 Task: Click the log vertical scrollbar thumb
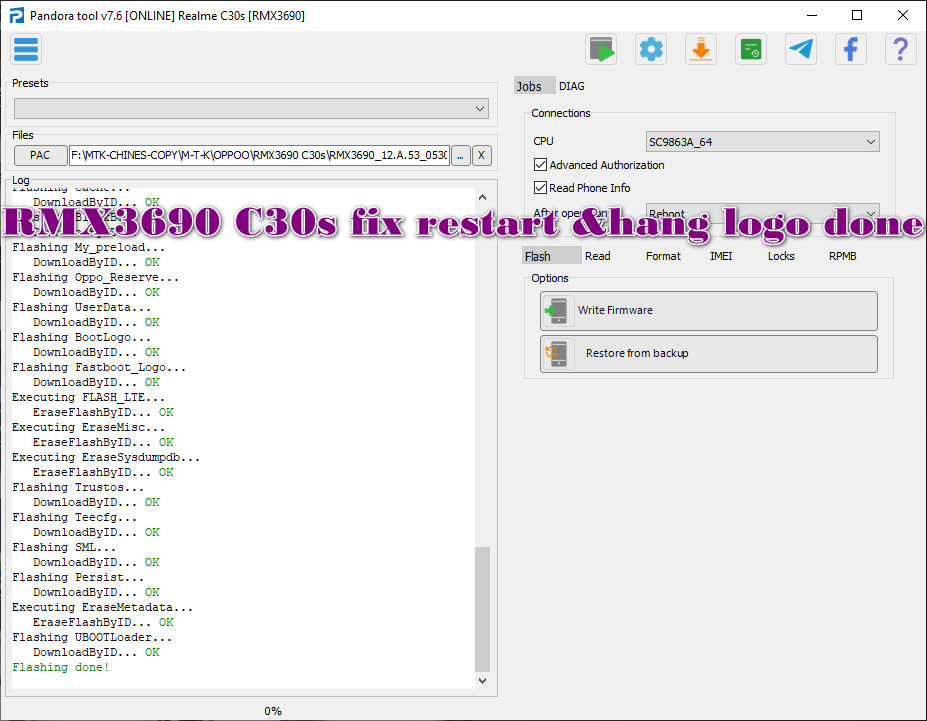482,609
